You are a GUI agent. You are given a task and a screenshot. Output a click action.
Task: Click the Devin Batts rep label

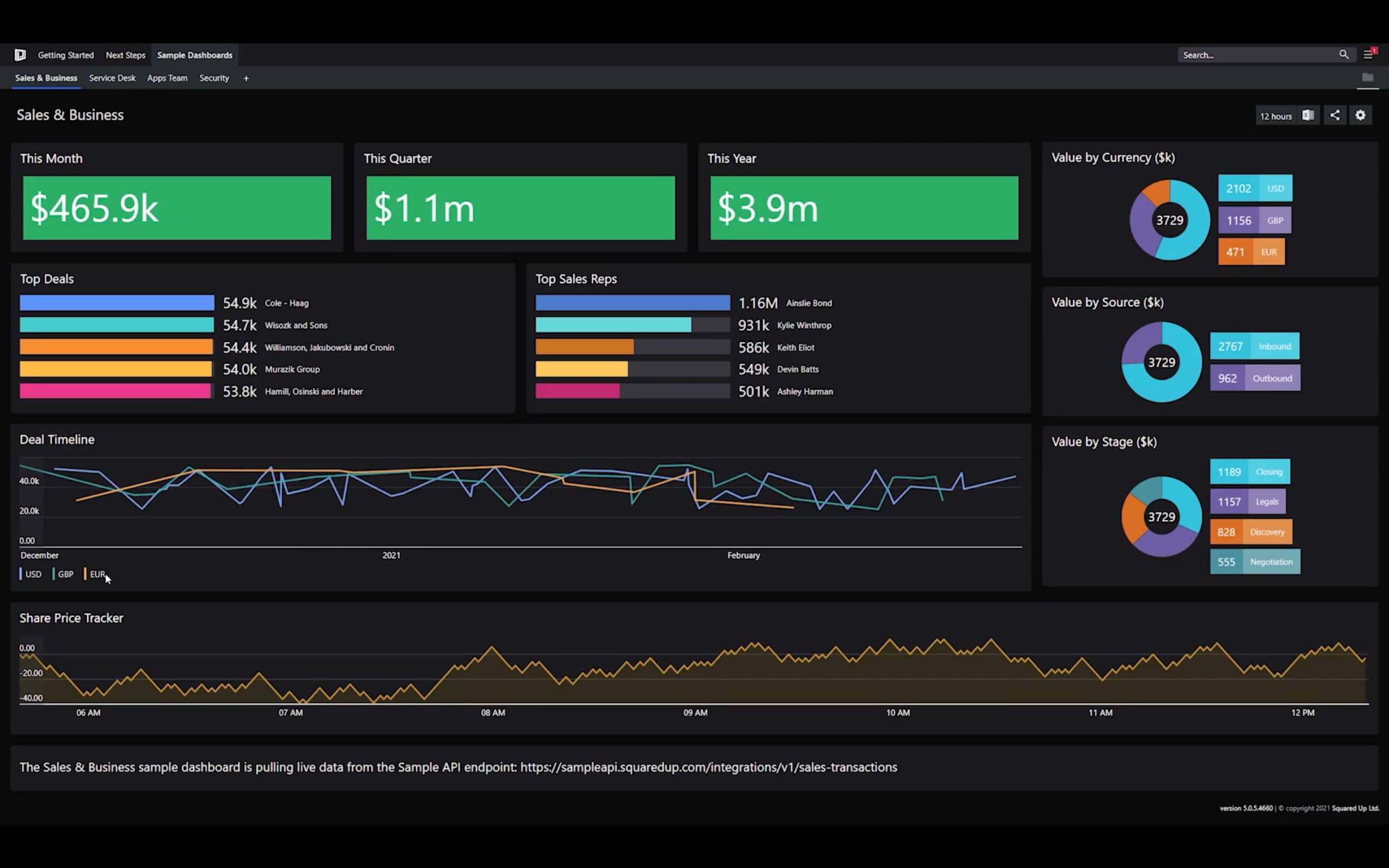798,369
